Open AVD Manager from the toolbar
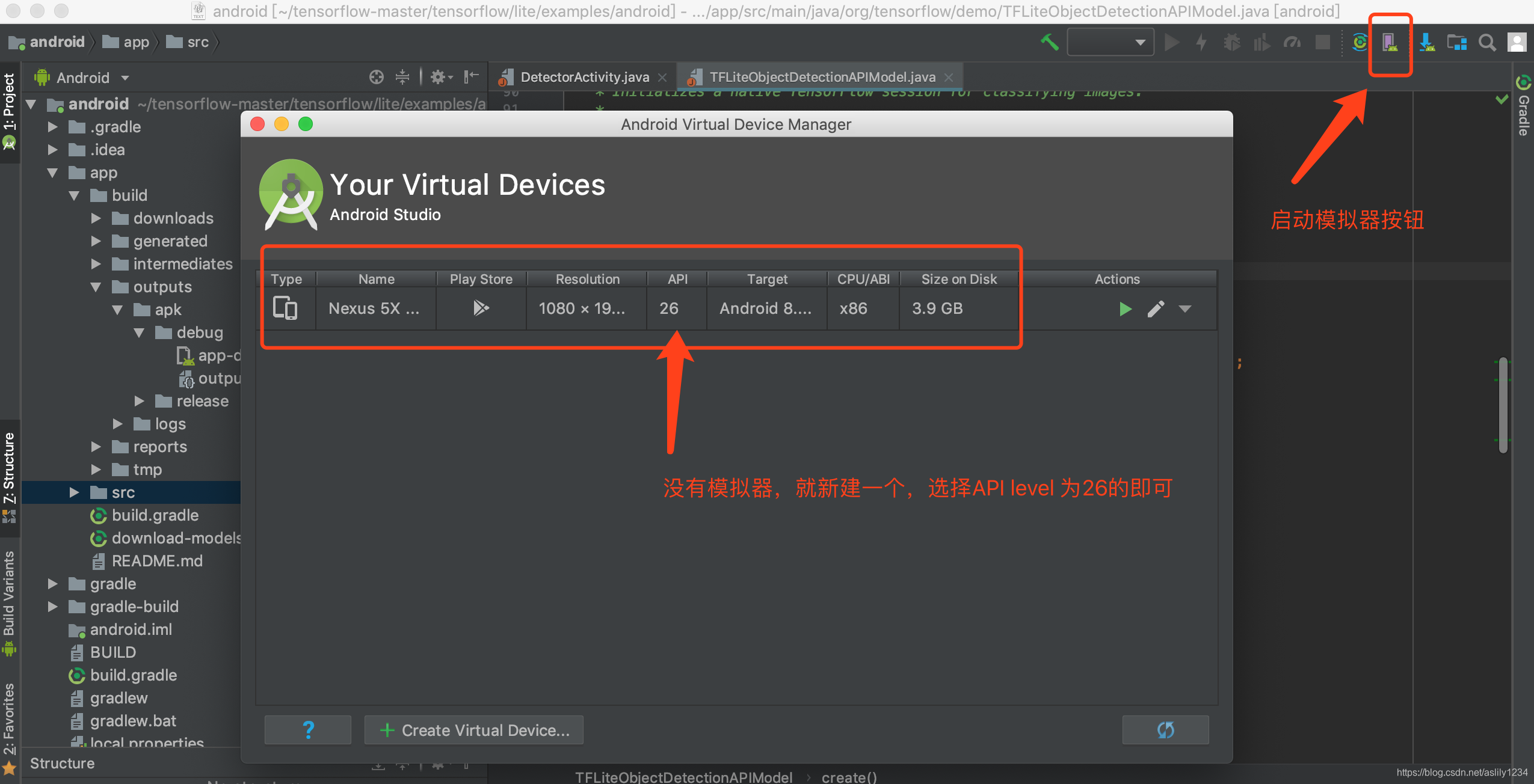This screenshot has height=784, width=1534. click(1390, 42)
